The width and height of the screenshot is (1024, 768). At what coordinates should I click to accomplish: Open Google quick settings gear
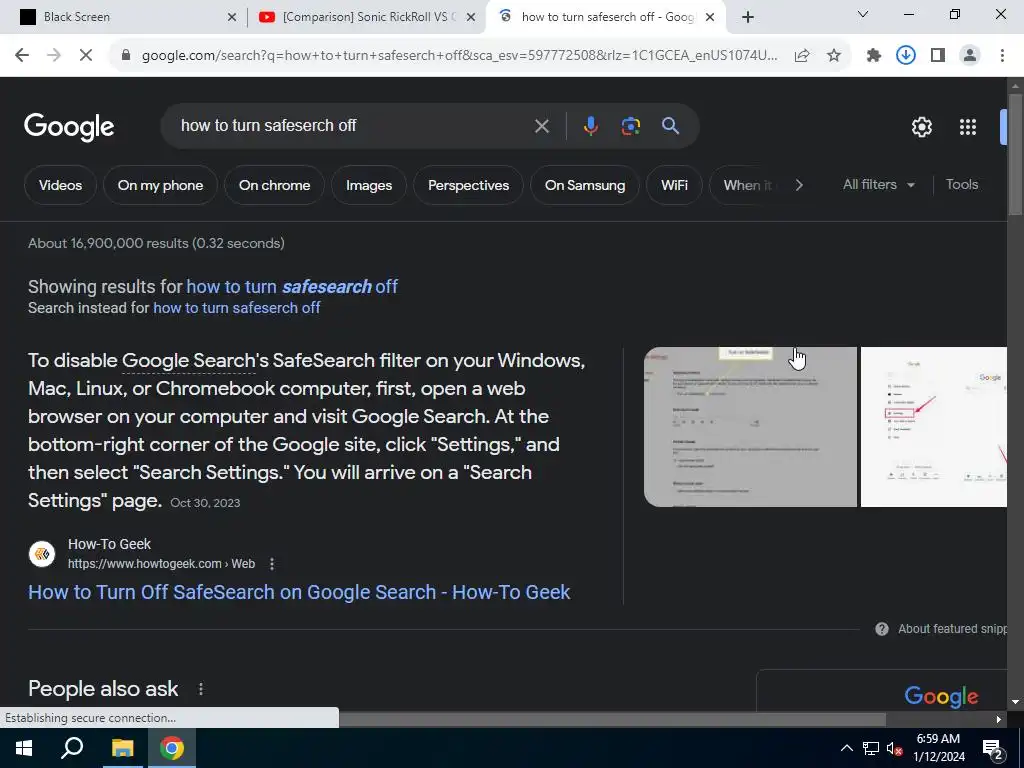click(x=921, y=127)
